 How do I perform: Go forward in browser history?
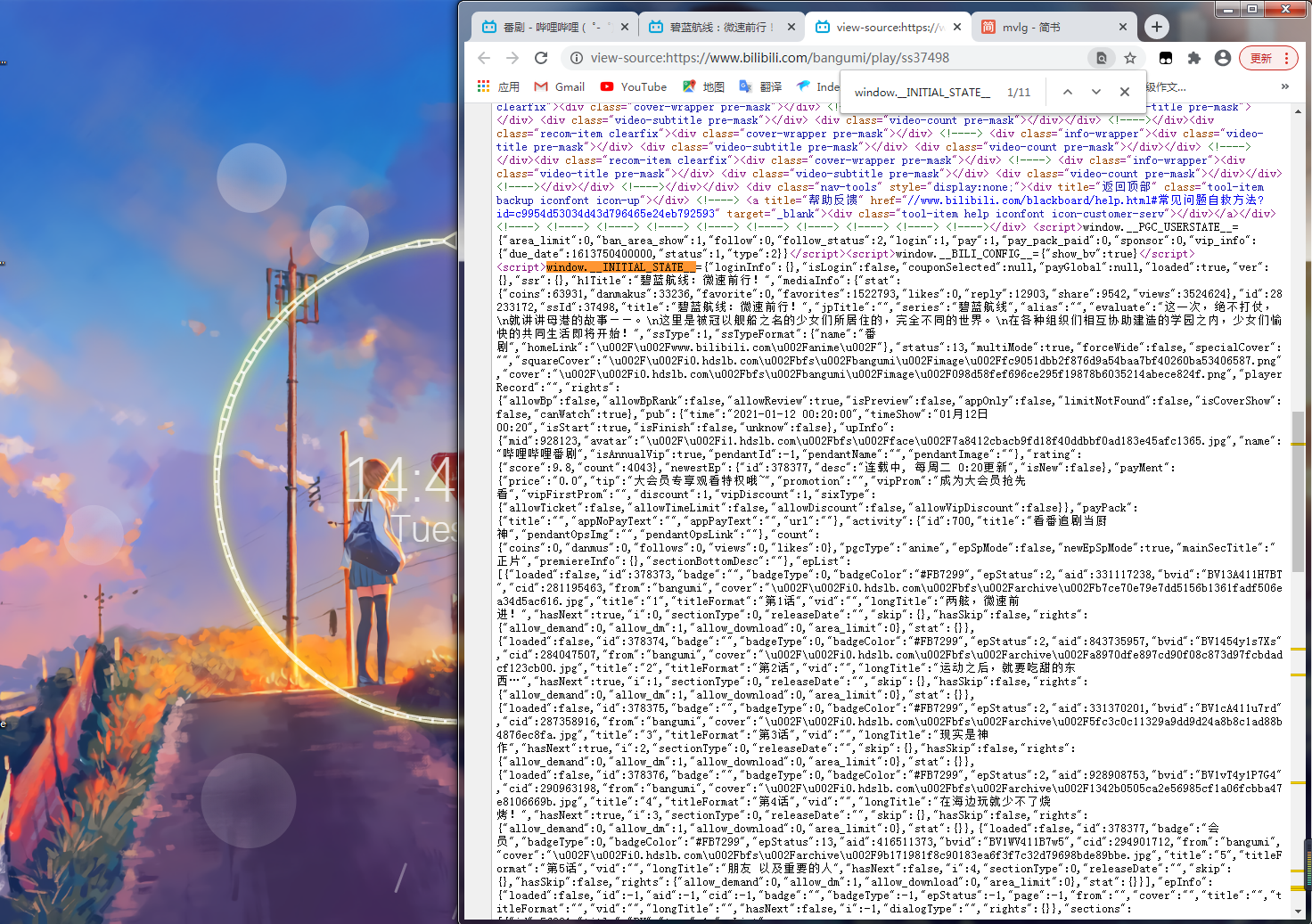(x=512, y=58)
